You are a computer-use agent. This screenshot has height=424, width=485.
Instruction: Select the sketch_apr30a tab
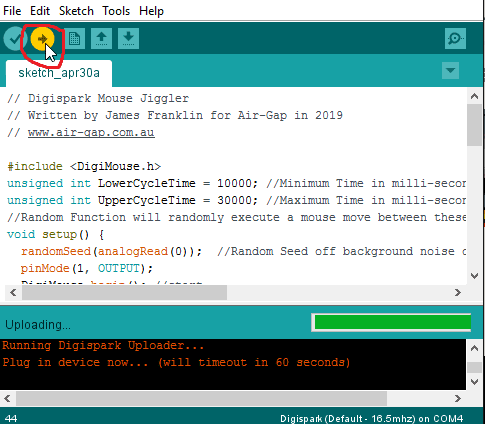pyautogui.click(x=59, y=73)
